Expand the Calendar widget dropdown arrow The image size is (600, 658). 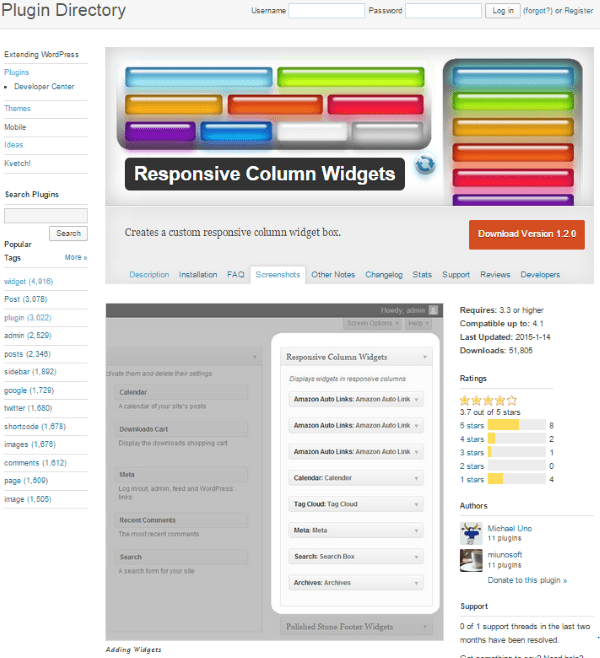pyautogui.click(x=415, y=477)
